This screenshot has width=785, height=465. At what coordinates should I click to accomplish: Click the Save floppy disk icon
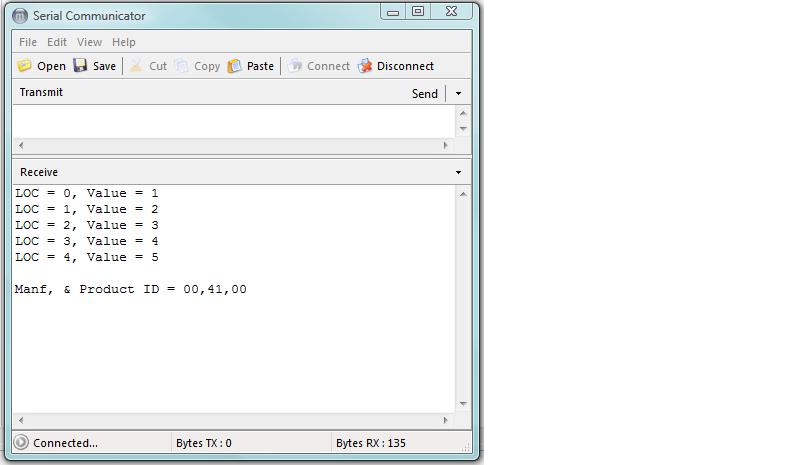[x=80, y=66]
